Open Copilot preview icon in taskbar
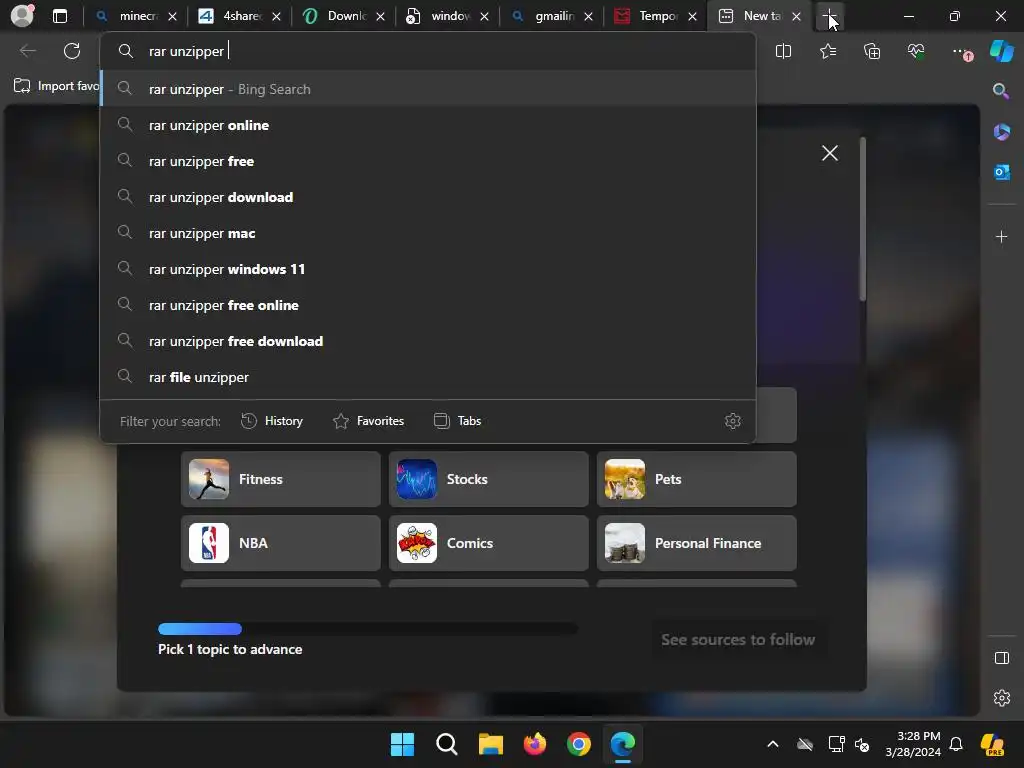1024x768 pixels. [992, 744]
